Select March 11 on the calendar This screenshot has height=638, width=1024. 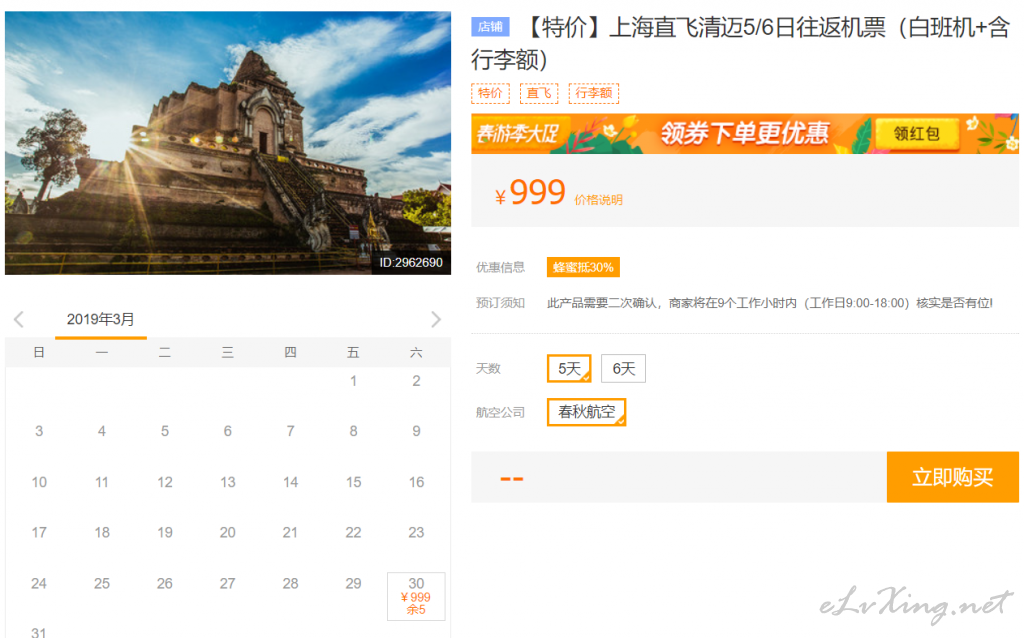(x=102, y=483)
